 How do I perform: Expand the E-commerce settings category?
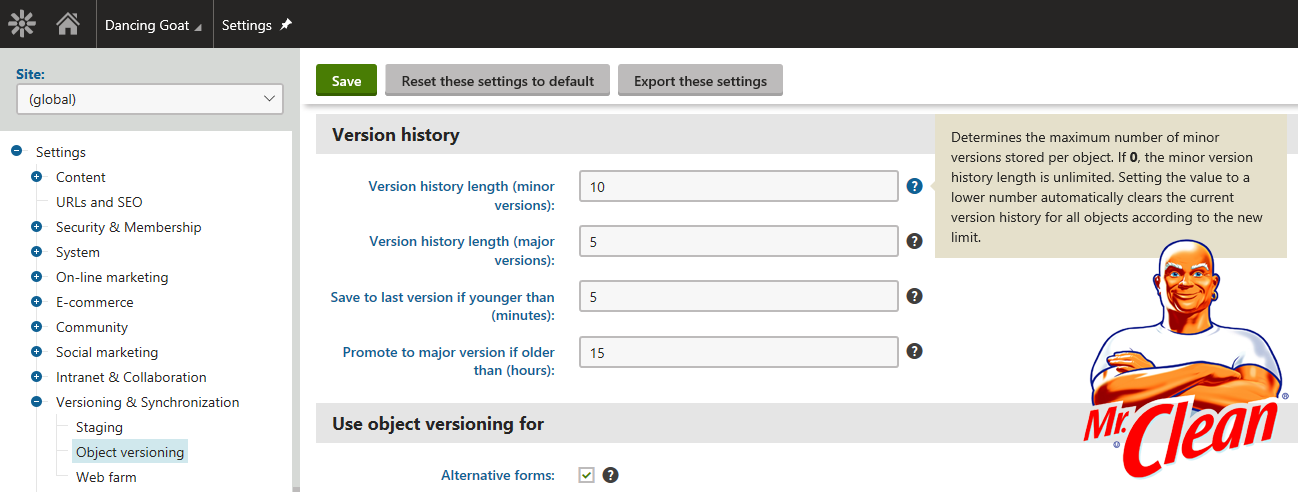pyautogui.click(x=37, y=302)
